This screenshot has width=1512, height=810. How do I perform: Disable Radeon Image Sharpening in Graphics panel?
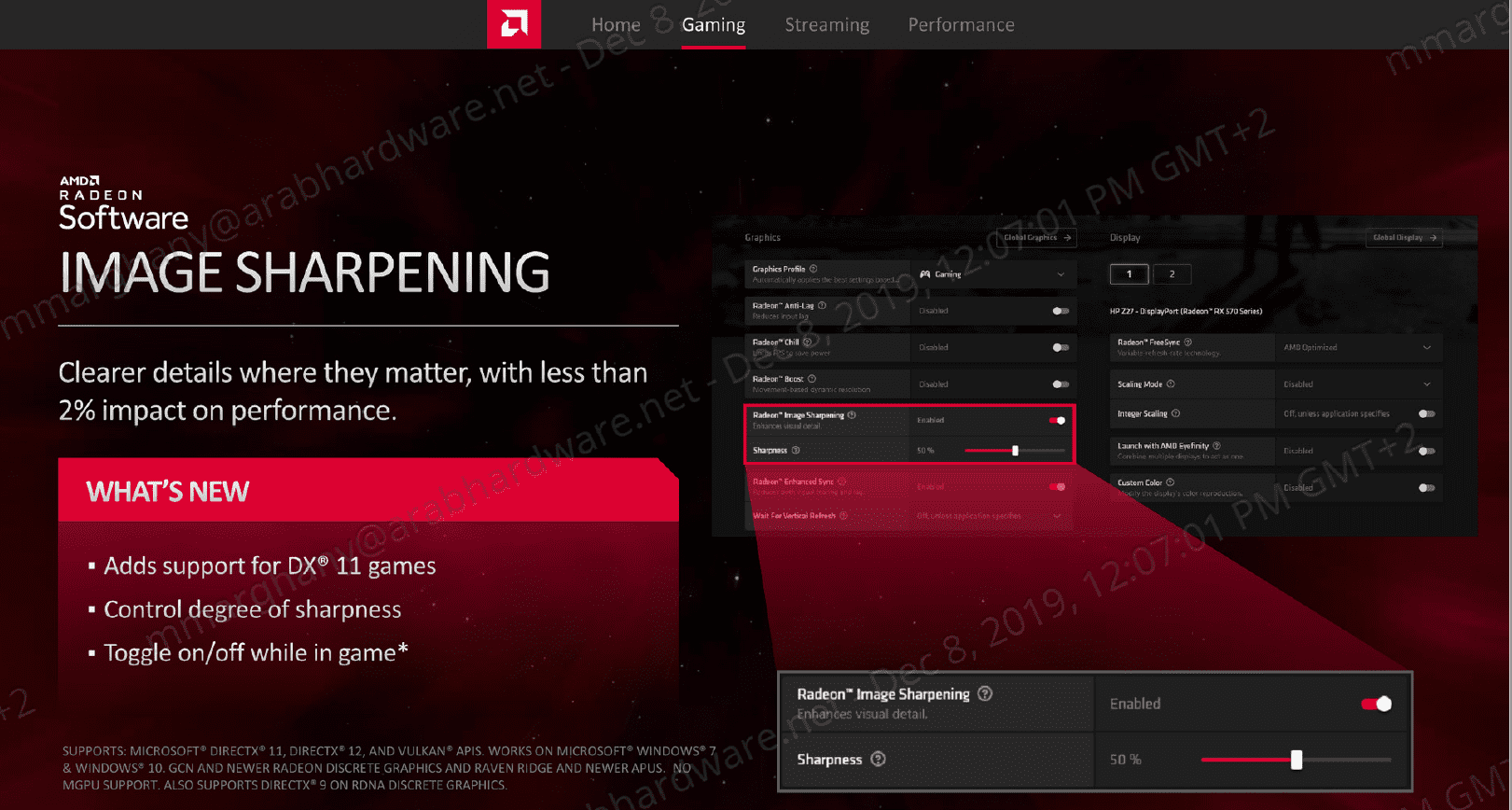[x=1058, y=420]
